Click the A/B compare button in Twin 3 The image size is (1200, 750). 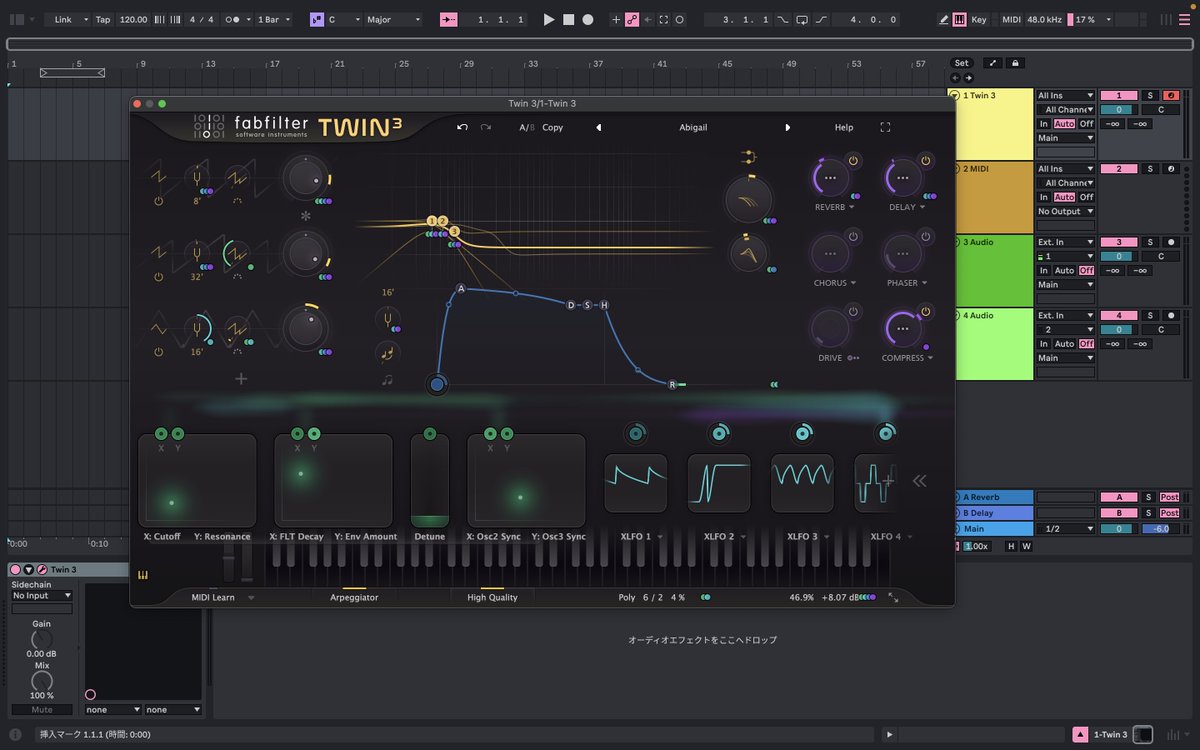coord(526,127)
